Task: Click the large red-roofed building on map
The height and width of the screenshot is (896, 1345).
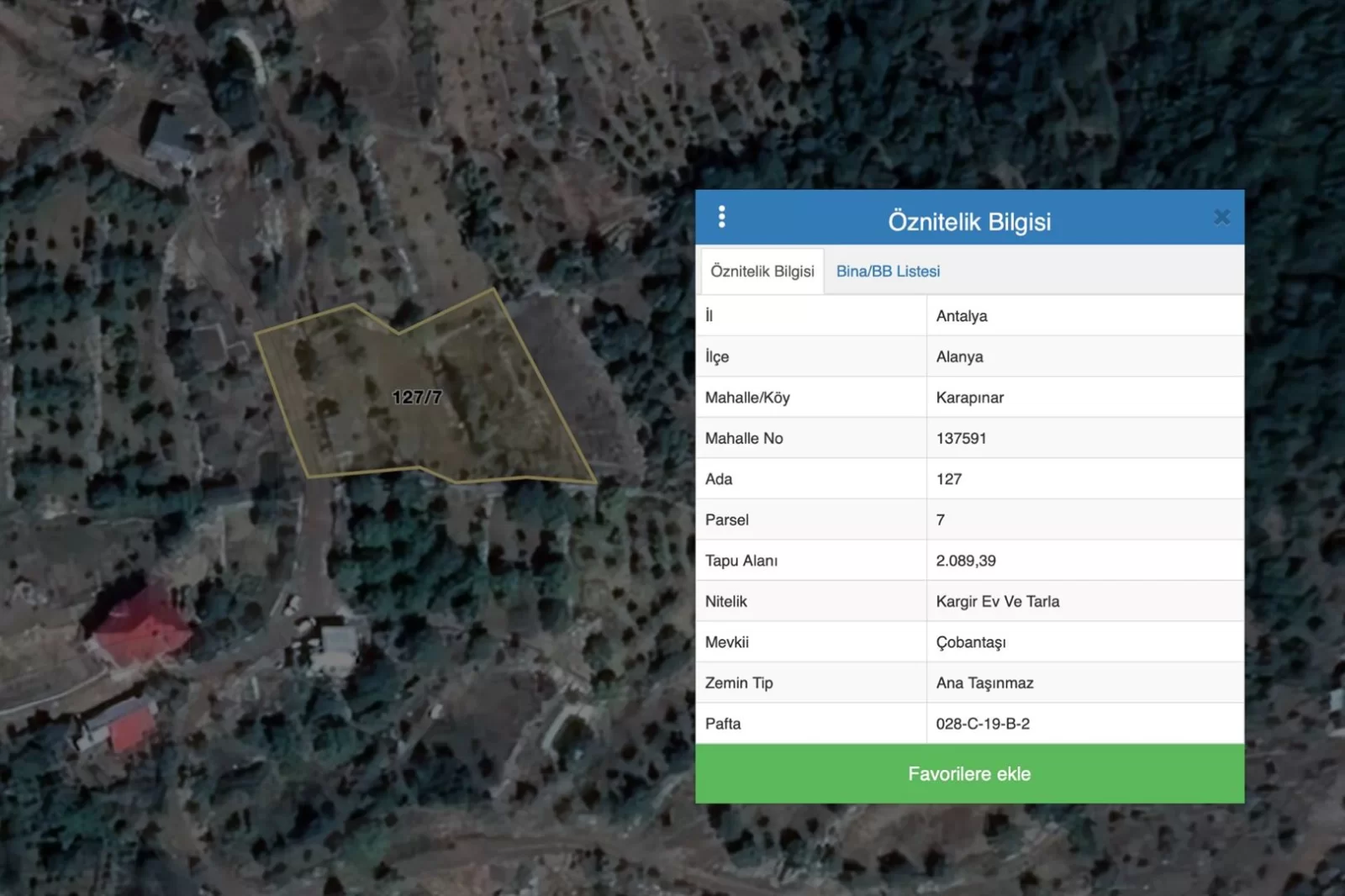Action: 140,626
